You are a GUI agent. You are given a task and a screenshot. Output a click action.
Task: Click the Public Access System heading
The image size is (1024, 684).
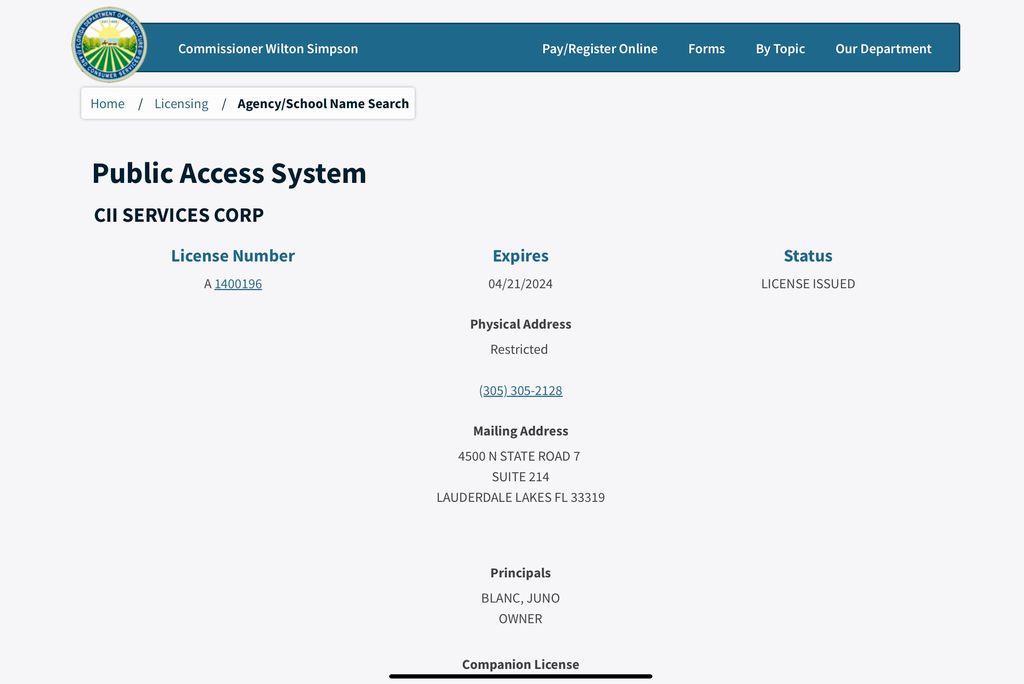point(229,174)
